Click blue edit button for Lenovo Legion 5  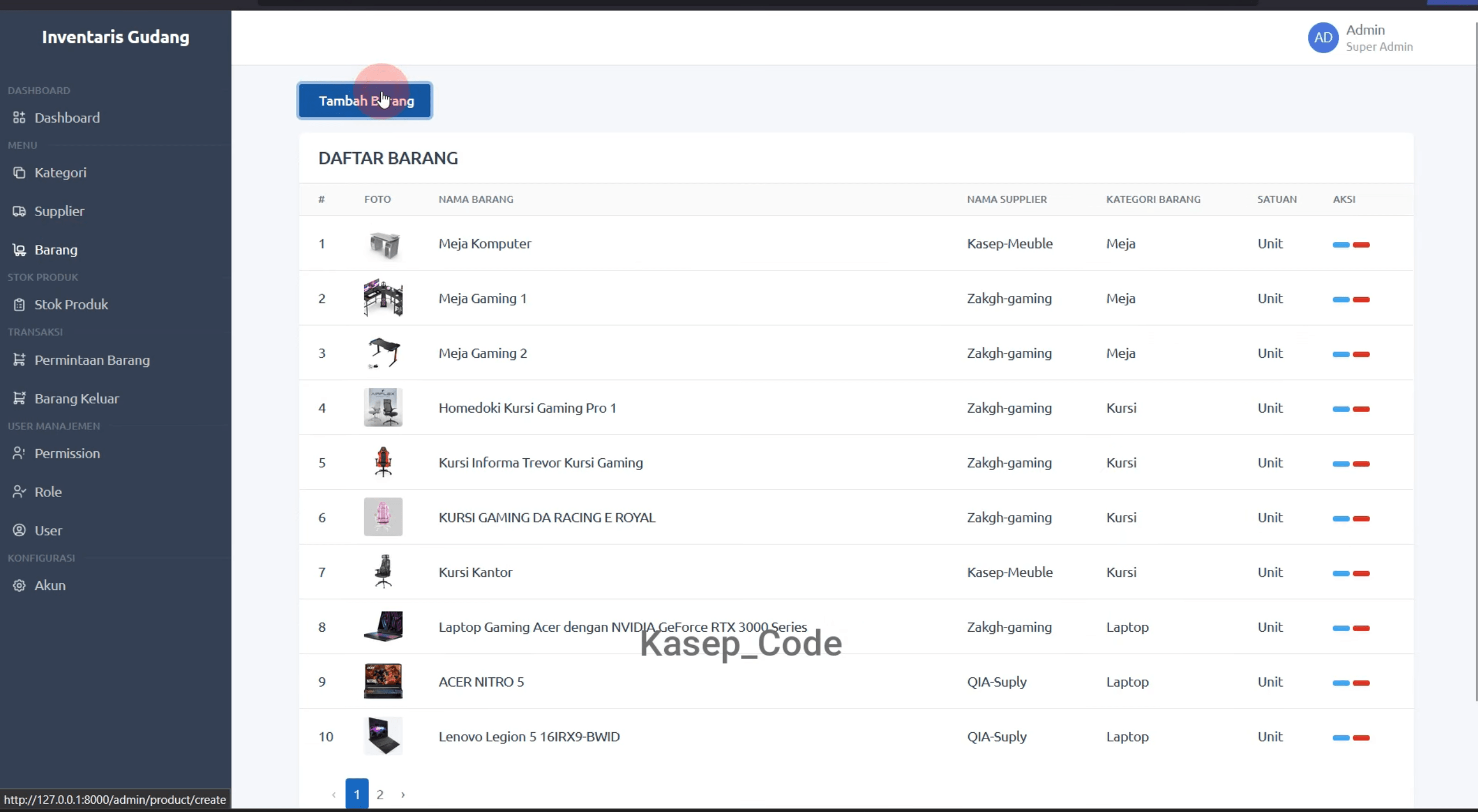click(1340, 737)
